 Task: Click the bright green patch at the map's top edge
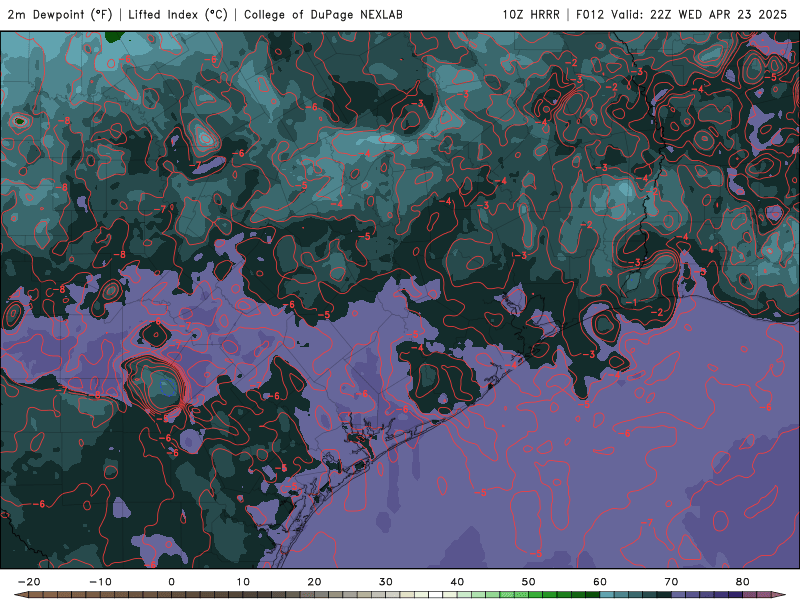115,36
